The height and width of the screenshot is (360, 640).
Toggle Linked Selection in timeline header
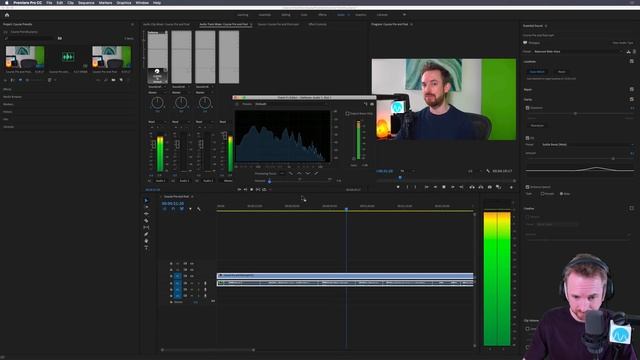[x=182, y=209]
